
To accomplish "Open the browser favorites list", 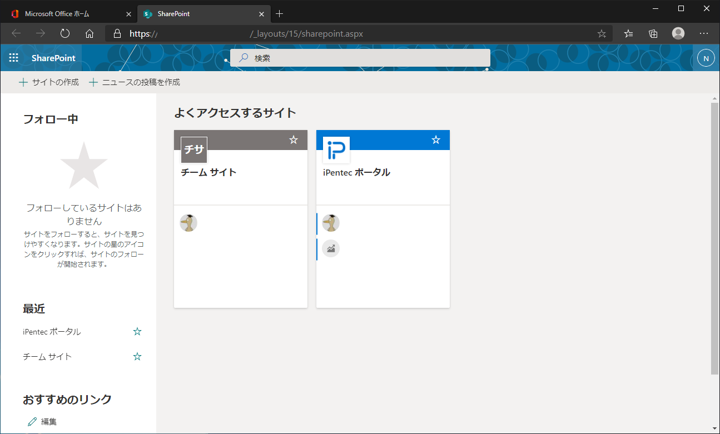I will click(629, 34).
